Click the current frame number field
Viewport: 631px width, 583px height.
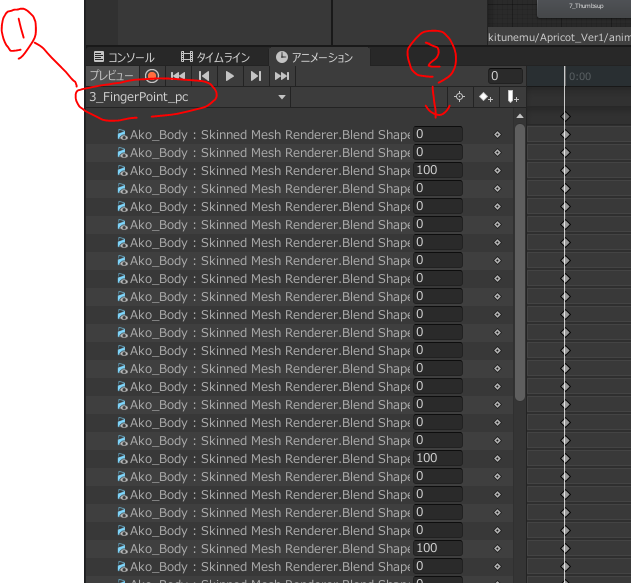[505, 76]
